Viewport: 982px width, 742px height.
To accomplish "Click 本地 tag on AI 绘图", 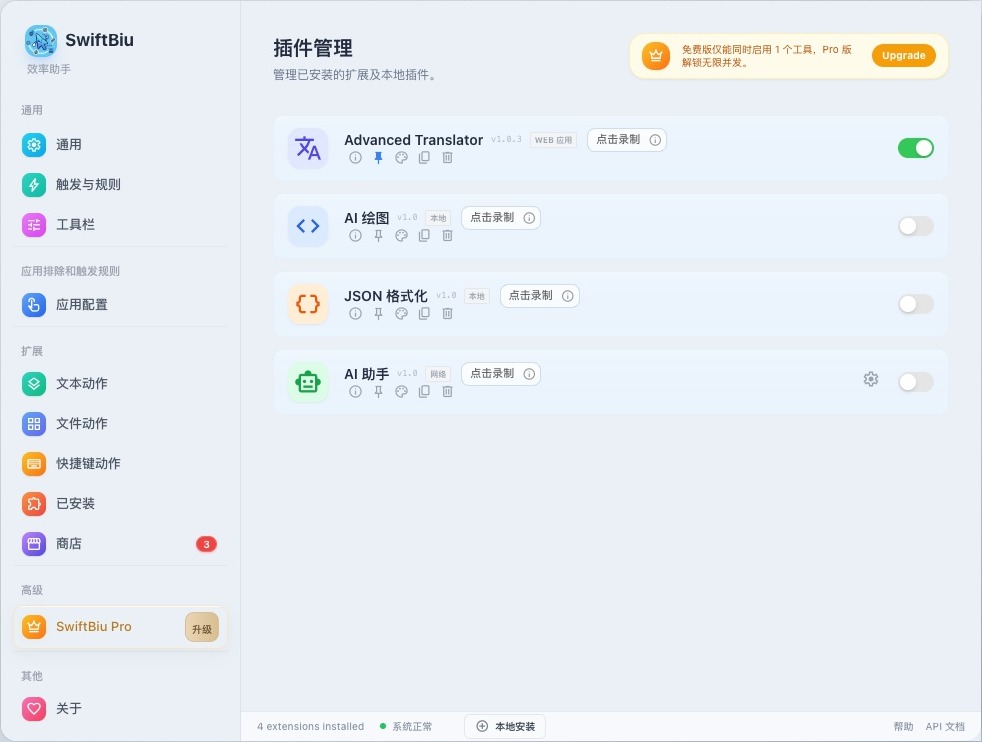I will pyautogui.click(x=438, y=218).
